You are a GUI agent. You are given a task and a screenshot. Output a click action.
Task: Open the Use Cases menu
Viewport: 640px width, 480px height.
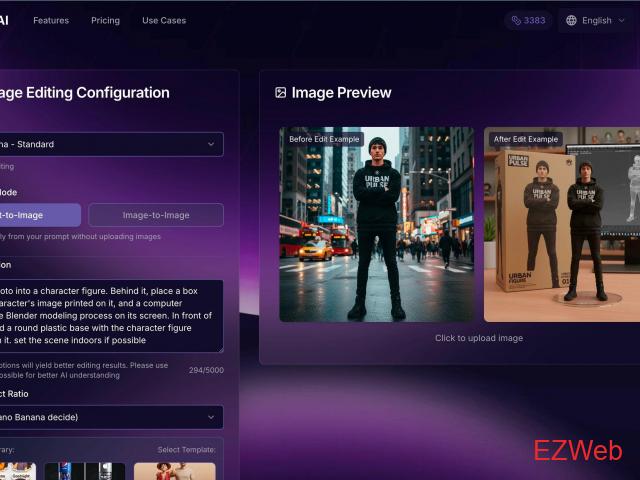164,20
